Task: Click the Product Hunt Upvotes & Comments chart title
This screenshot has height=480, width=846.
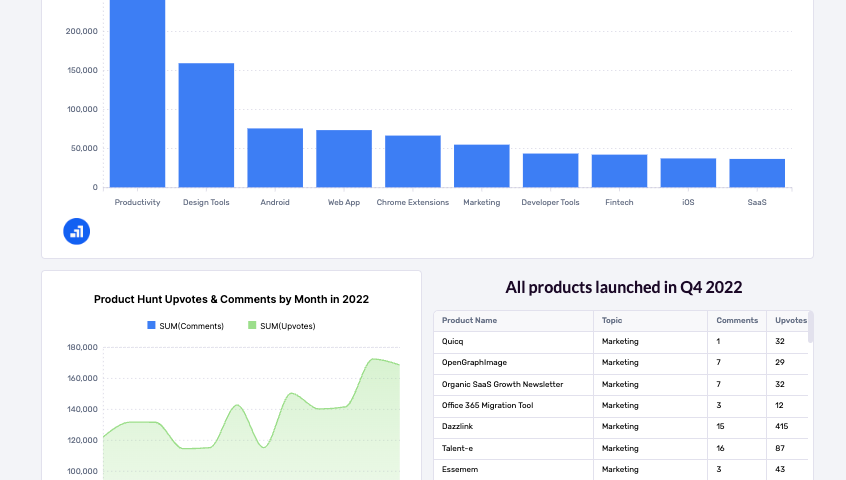Action: 231,299
